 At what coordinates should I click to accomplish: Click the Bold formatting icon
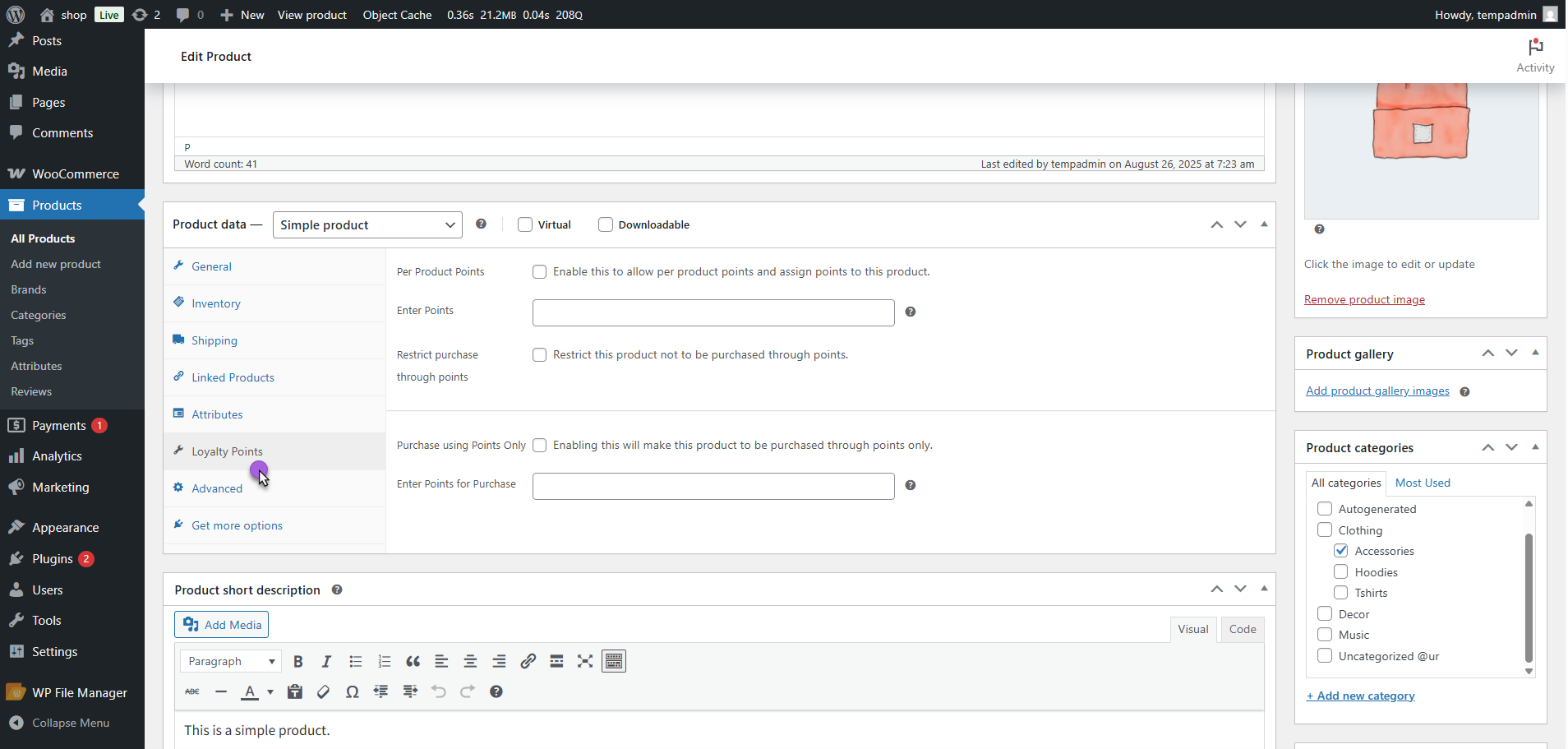coord(298,662)
